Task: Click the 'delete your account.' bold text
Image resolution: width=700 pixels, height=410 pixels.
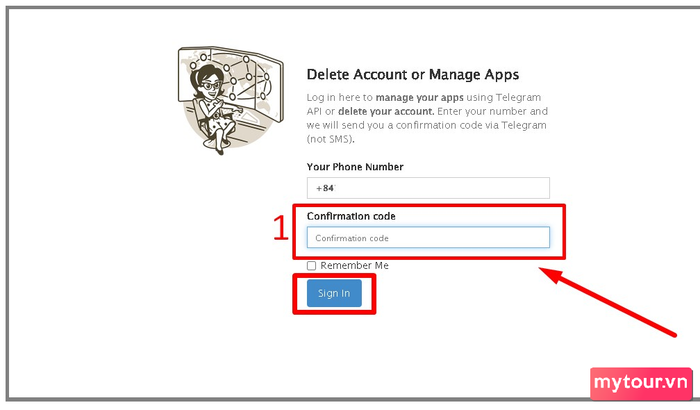Action: [386, 111]
